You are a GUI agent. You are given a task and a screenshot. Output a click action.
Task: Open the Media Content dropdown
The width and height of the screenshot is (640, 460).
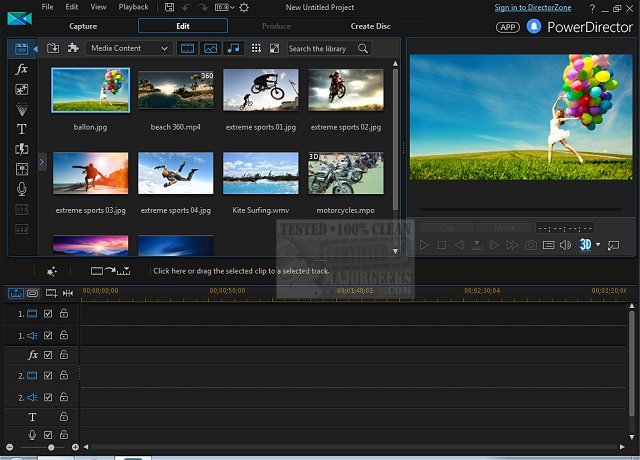[130, 48]
